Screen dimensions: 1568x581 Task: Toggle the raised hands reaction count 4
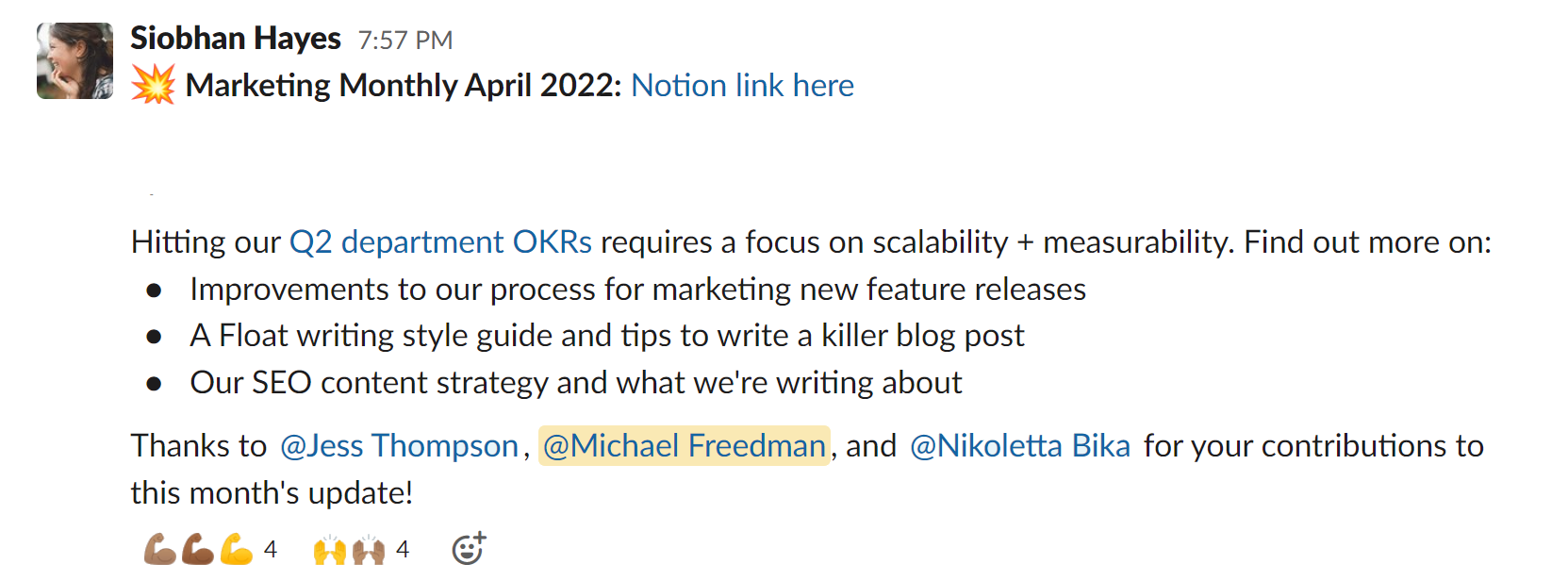(403, 549)
